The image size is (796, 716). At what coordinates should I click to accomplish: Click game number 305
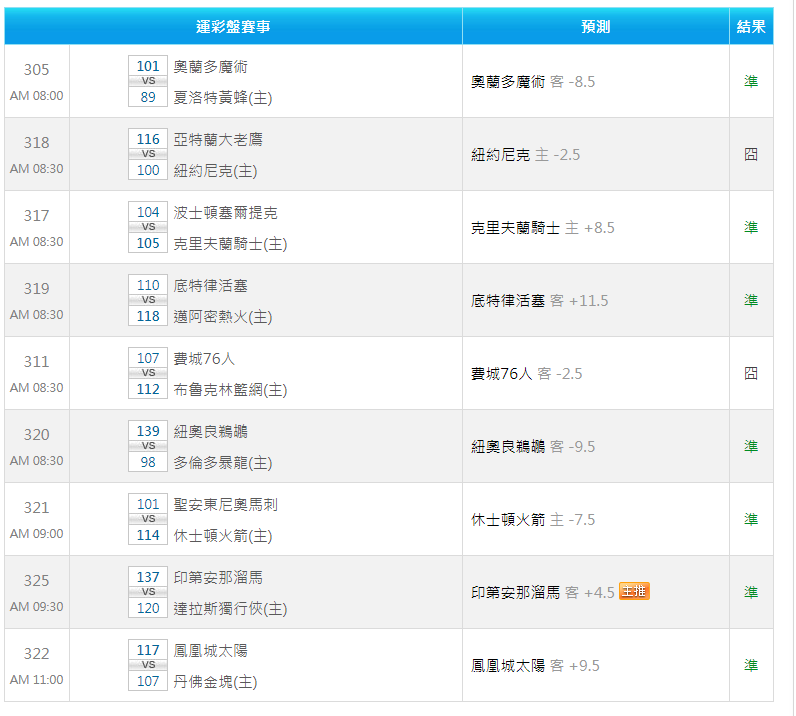[37, 70]
